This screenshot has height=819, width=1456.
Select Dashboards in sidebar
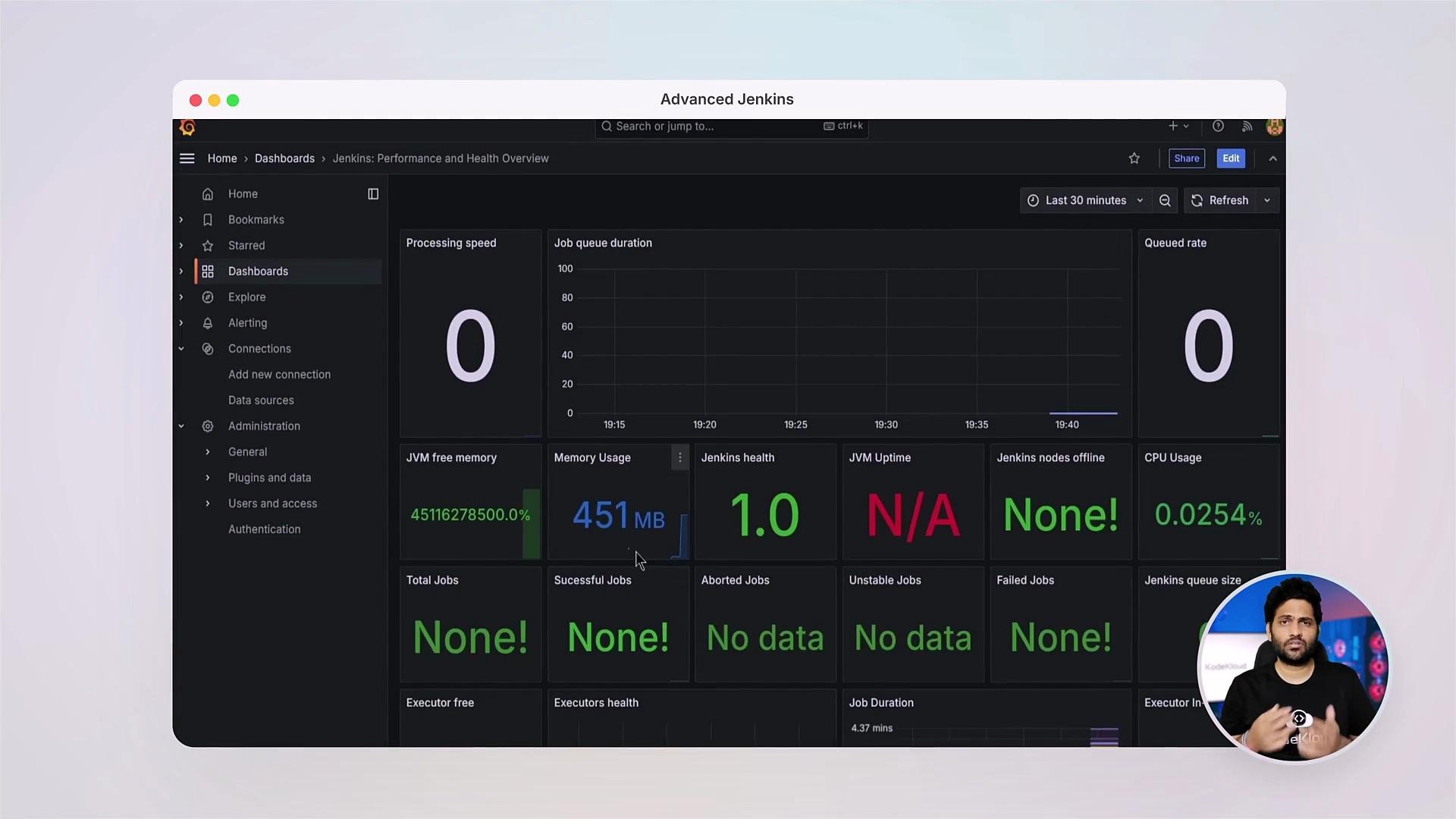258,271
